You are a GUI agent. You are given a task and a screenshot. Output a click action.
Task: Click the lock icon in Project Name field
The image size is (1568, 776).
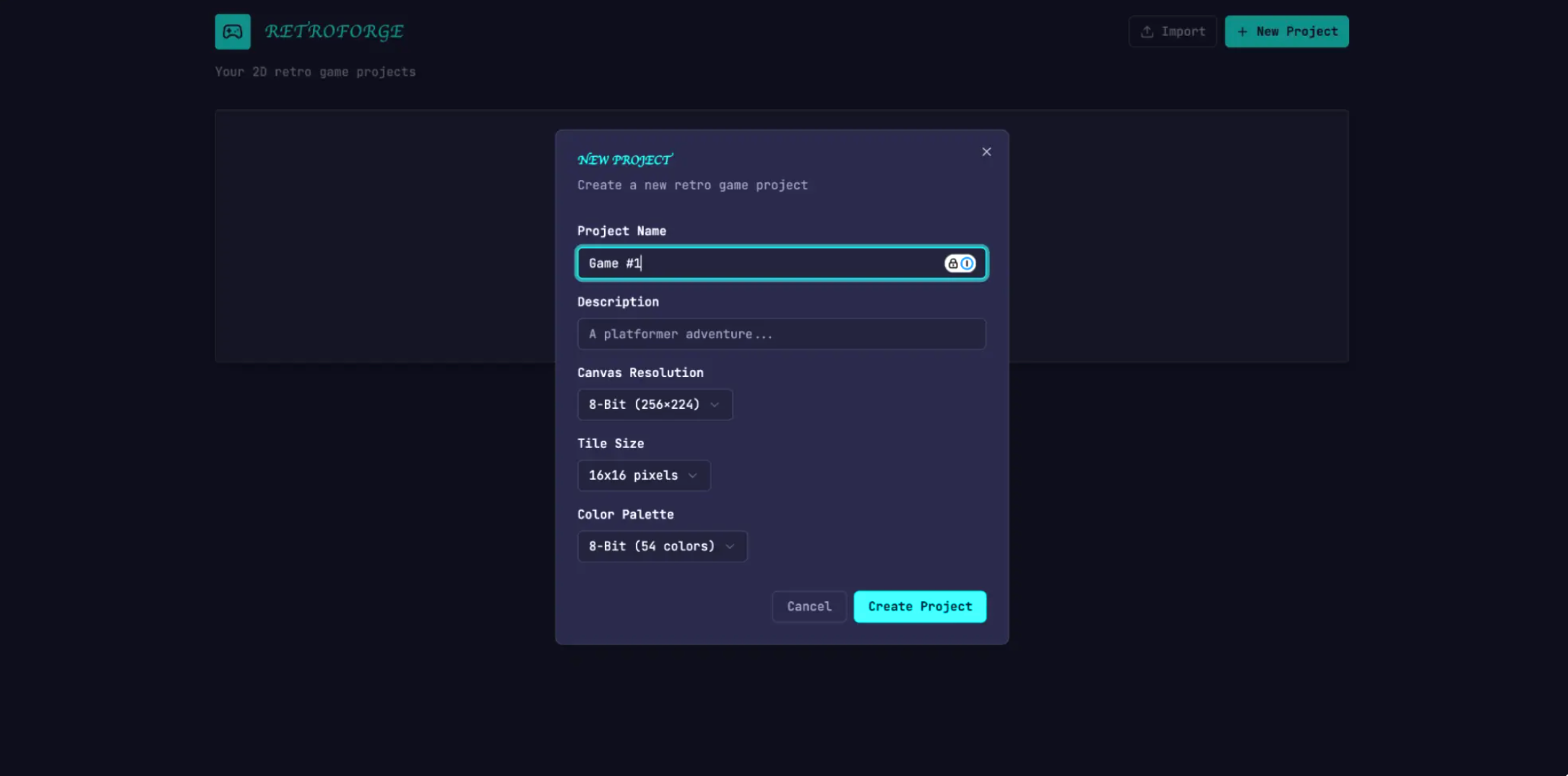click(953, 264)
